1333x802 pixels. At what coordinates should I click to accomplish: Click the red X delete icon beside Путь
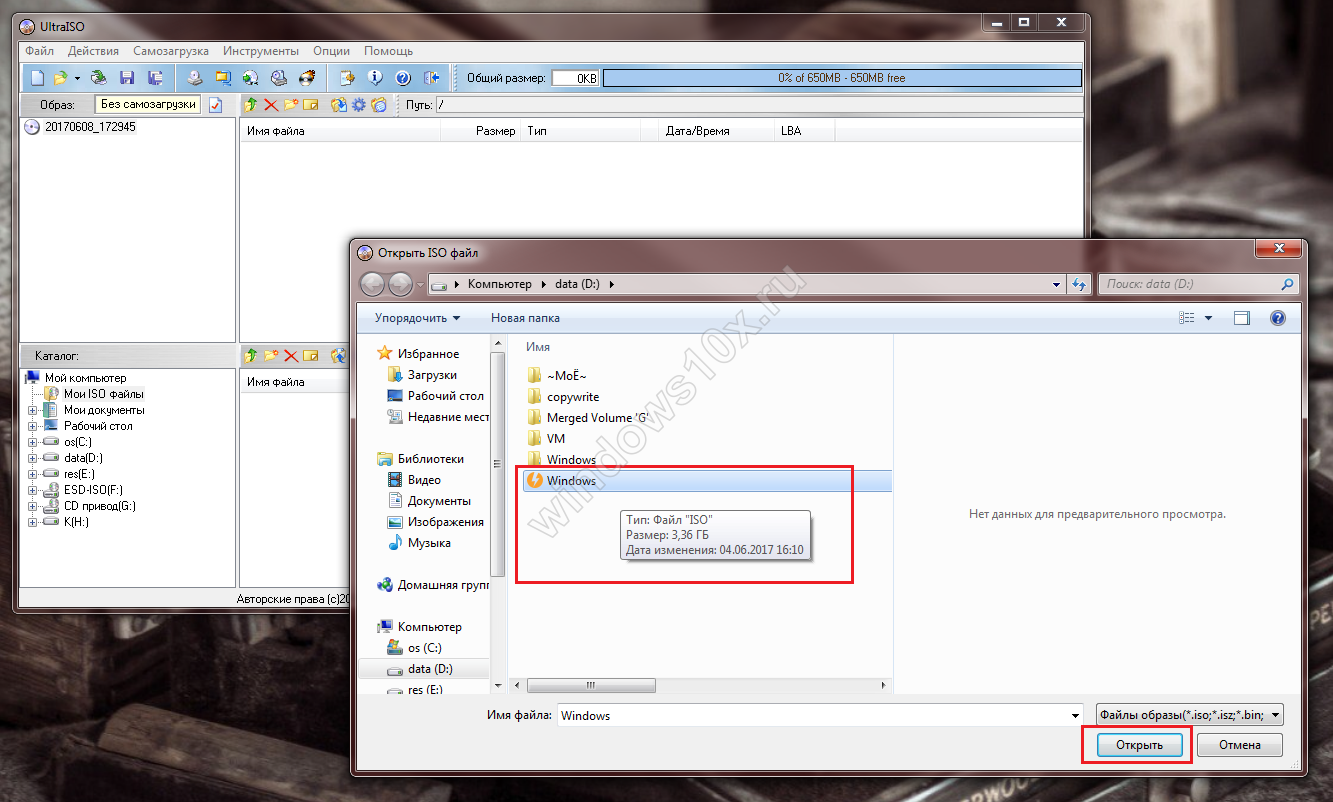271,104
